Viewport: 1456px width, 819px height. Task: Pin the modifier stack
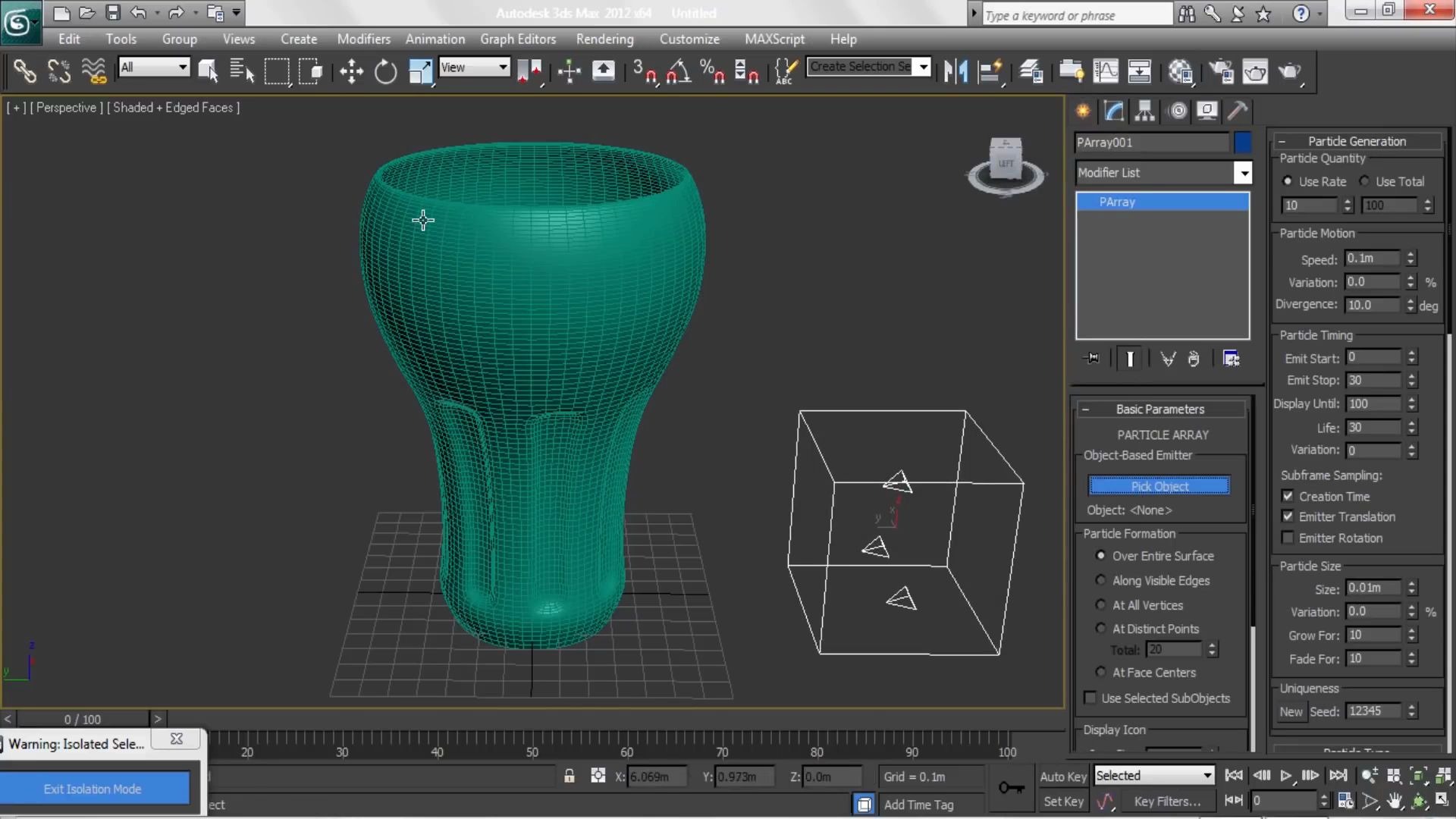click(1092, 358)
